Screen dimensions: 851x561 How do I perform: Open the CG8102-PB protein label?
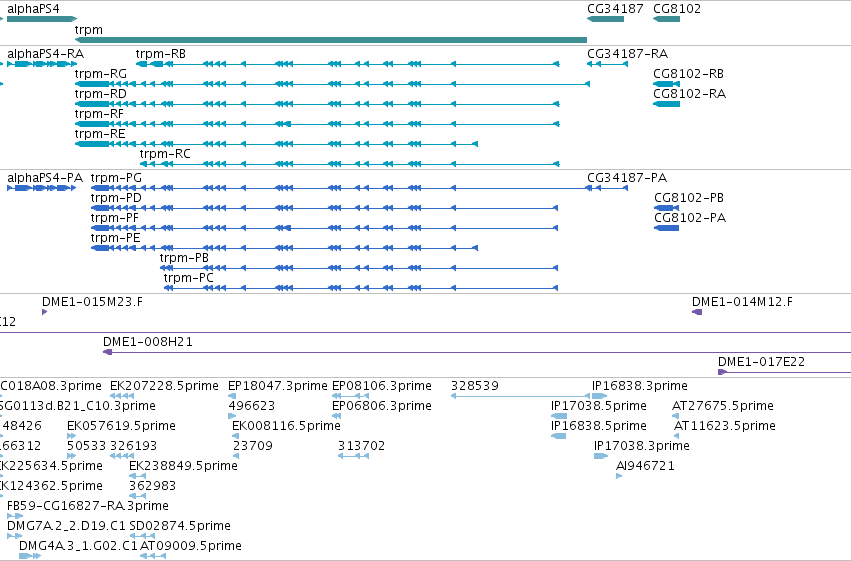click(689, 198)
